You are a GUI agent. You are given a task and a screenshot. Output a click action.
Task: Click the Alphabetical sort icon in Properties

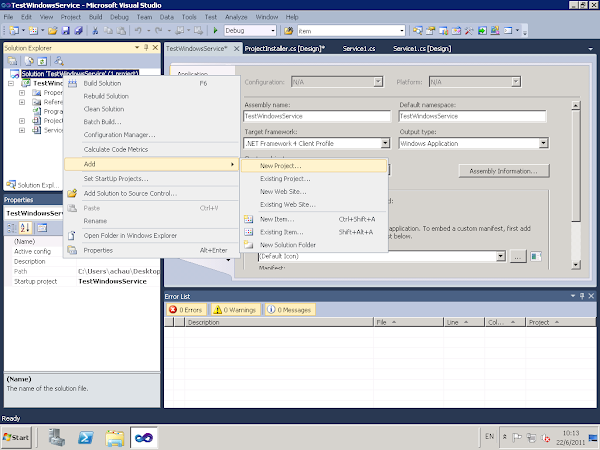[25, 228]
